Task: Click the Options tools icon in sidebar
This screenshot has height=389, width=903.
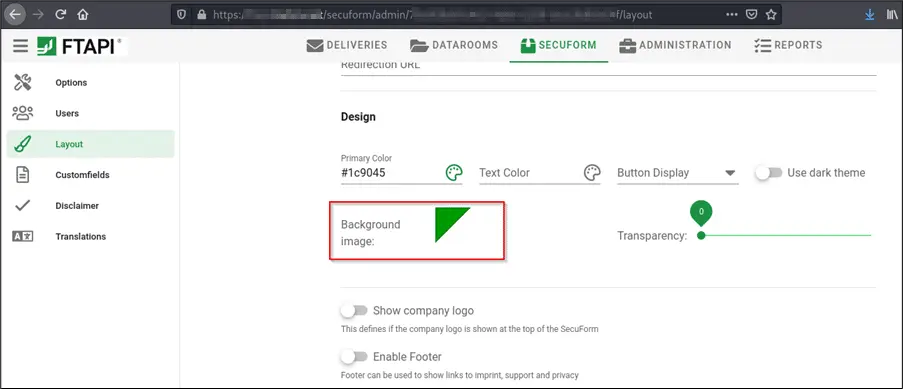Action: pos(22,82)
